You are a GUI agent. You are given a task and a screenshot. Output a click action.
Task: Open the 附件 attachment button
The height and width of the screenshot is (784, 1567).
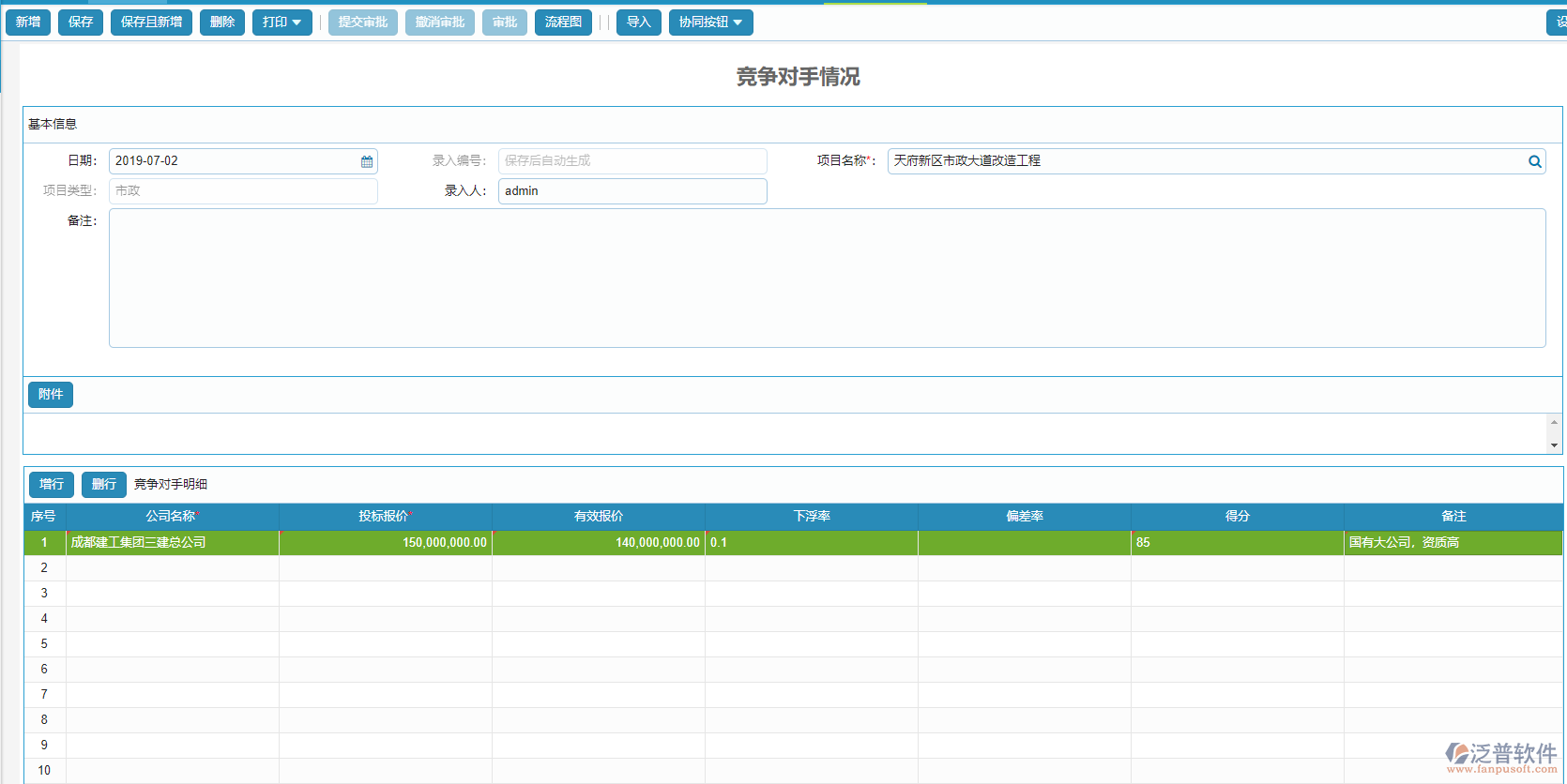(51, 395)
